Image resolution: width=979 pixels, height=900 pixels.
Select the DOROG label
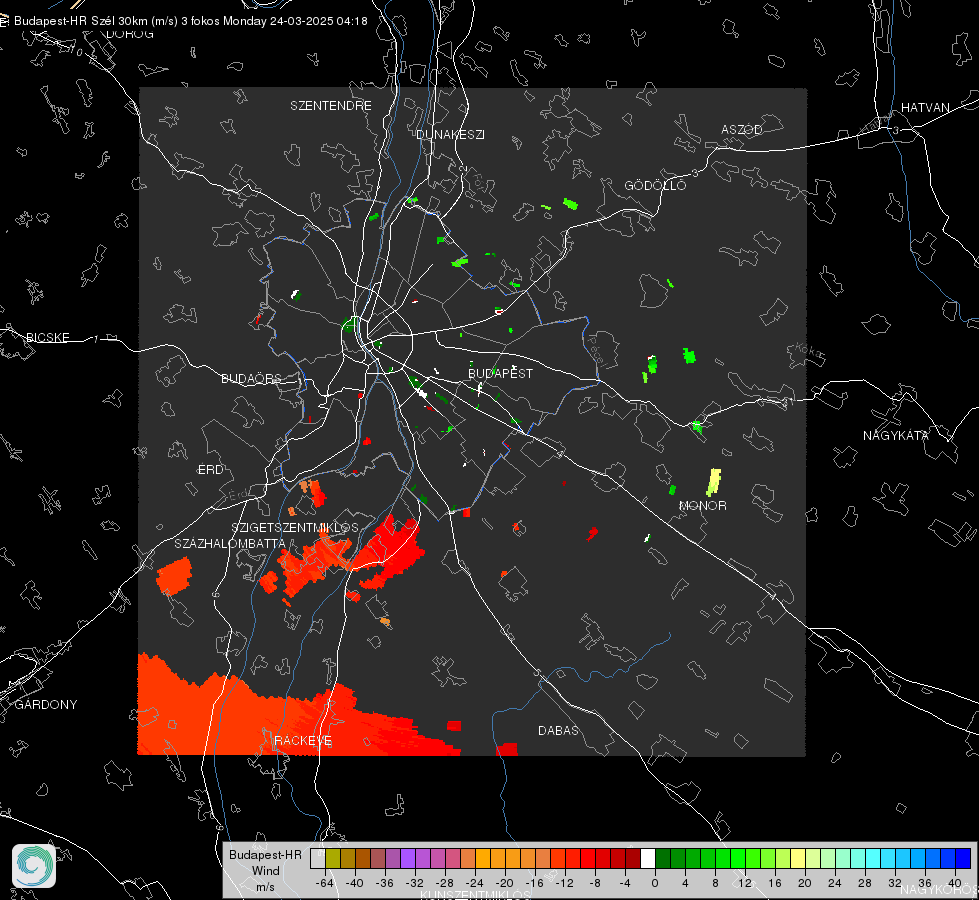tap(130, 34)
